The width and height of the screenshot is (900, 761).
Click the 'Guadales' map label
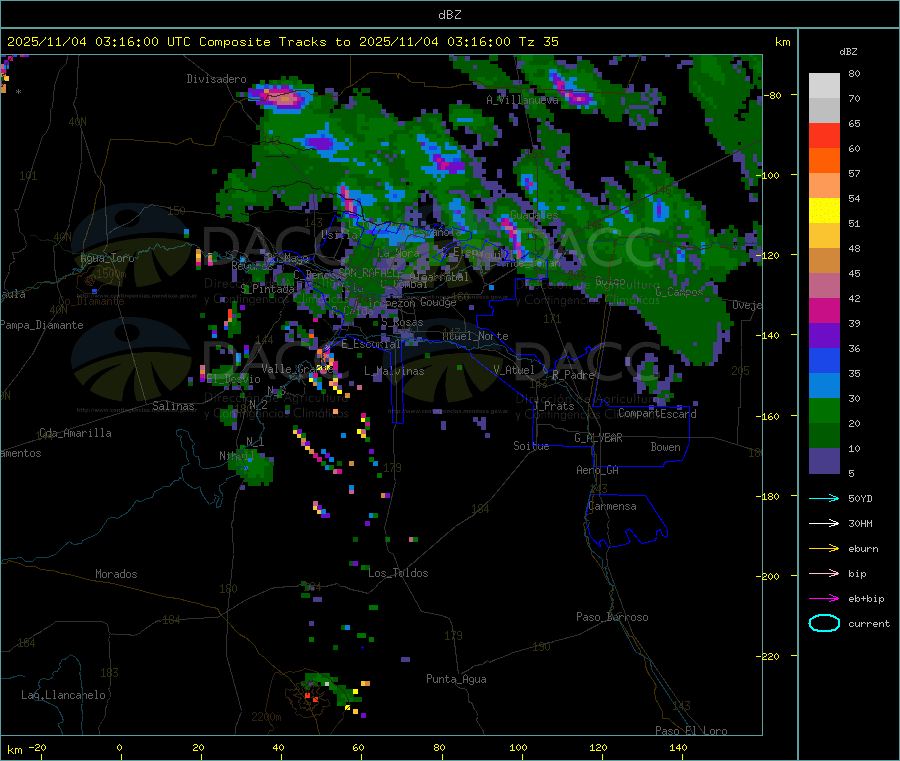(534, 215)
